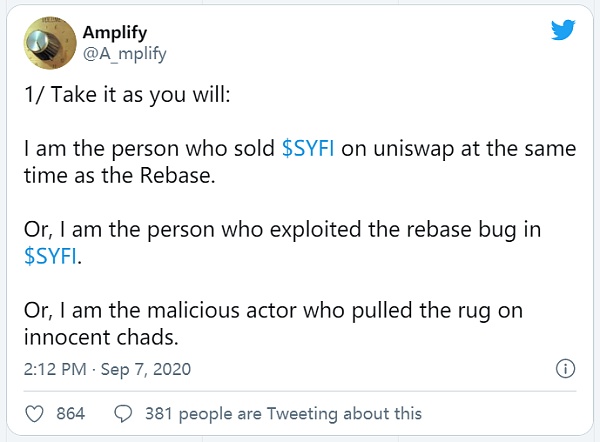
Task: Click the reply speech bubble icon
Action: pos(124,413)
